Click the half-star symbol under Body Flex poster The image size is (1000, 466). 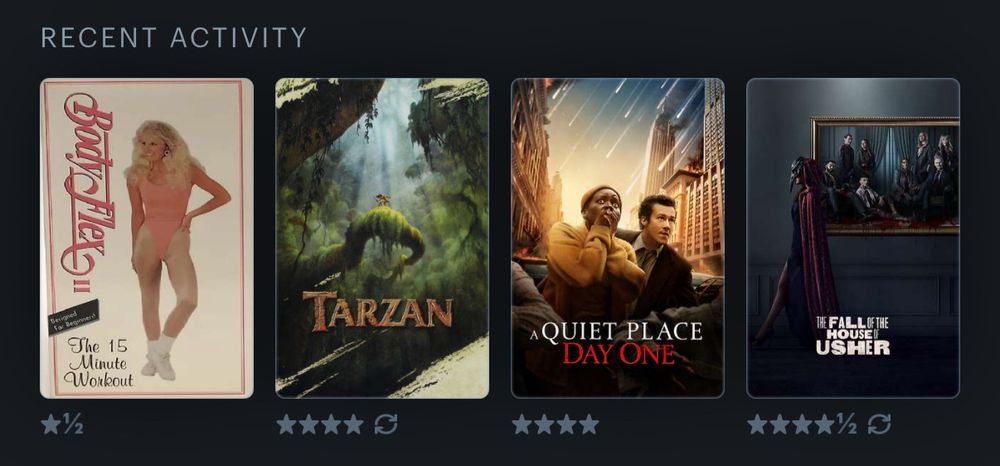coord(73,425)
